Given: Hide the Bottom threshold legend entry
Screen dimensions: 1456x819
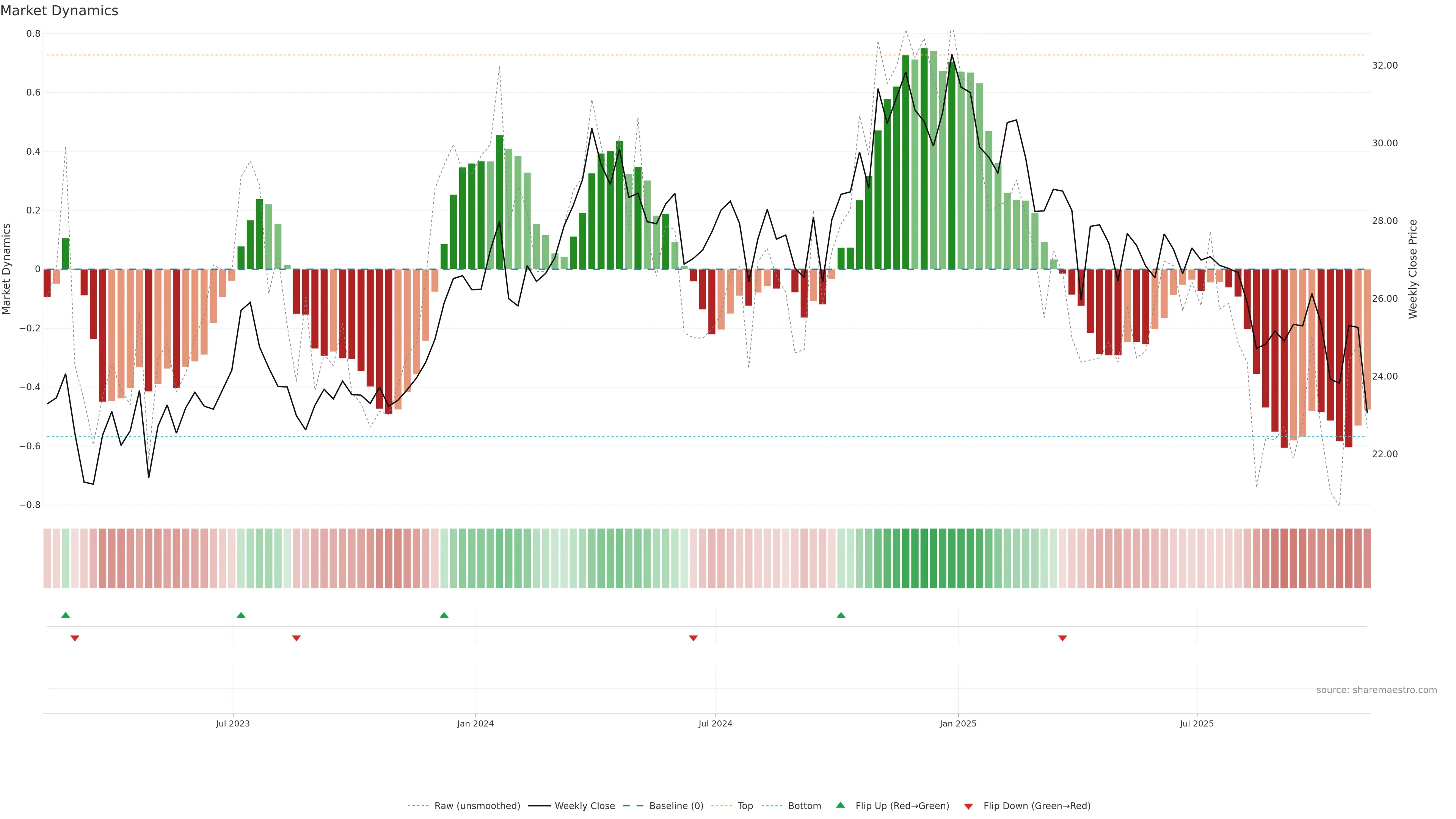Looking at the screenshot, I should click(x=804, y=806).
